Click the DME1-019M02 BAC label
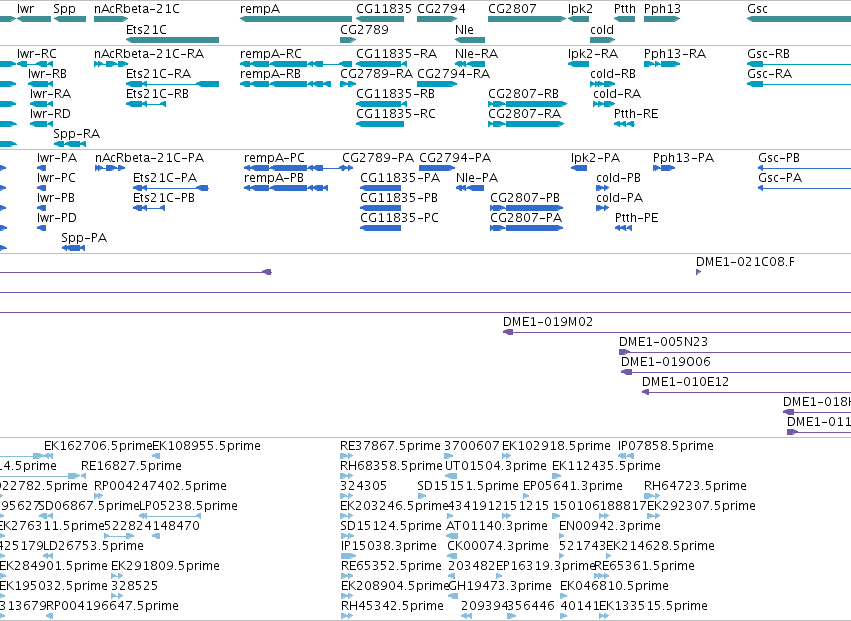This screenshot has height=621, width=851. pos(548,322)
